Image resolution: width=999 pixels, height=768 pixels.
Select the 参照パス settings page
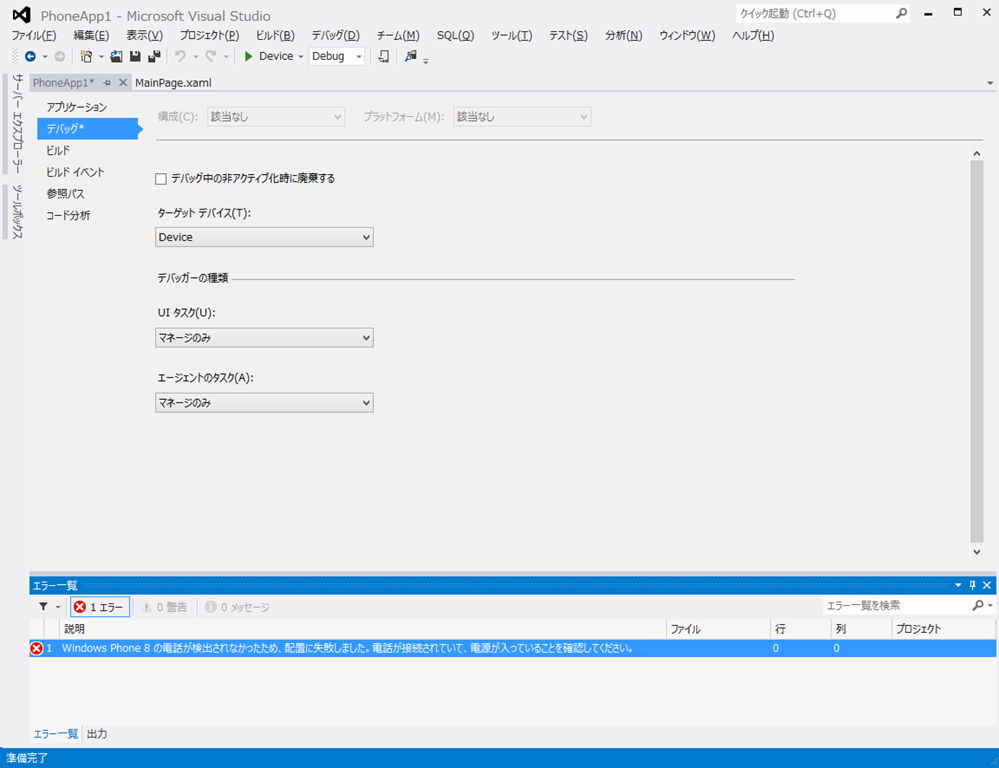pyautogui.click(x=65, y=194)
